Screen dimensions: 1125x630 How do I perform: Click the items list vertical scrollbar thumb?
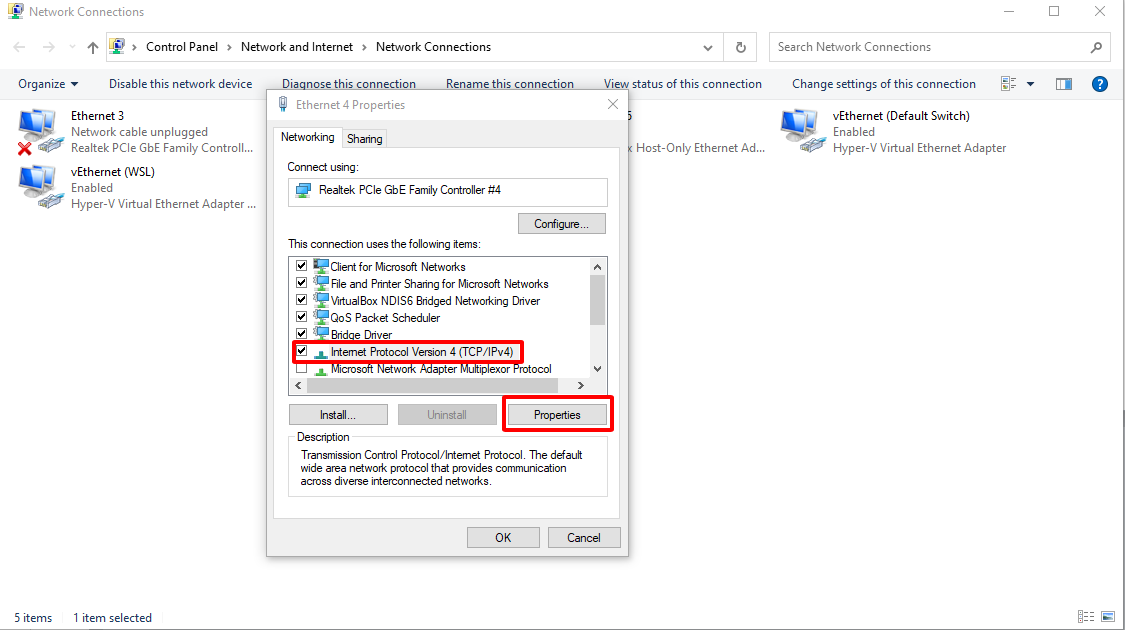(597, 299)
